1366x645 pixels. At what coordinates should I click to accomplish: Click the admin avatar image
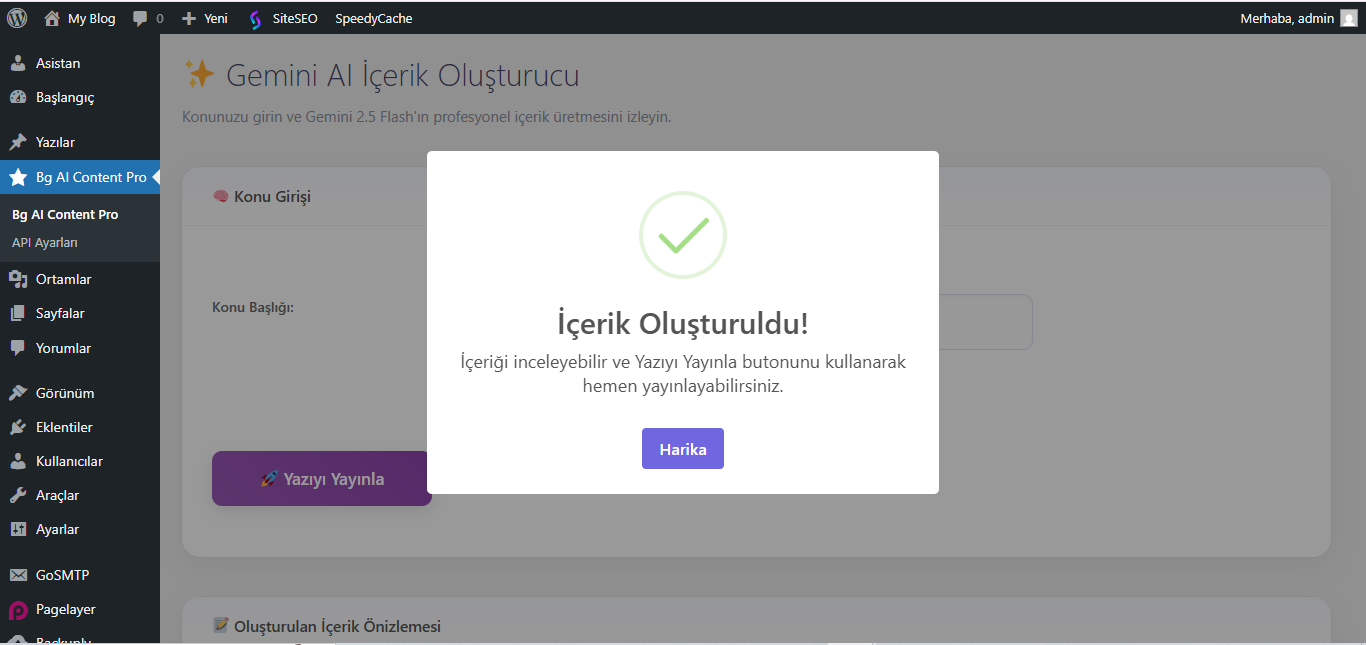(x=1349, y=18)
